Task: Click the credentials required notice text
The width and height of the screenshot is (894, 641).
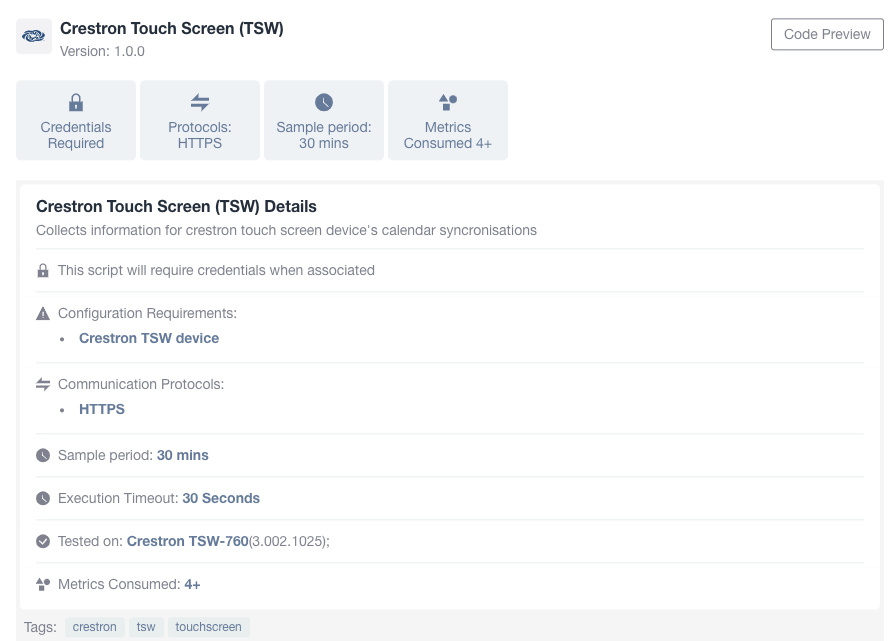Action: pos(216,270)
